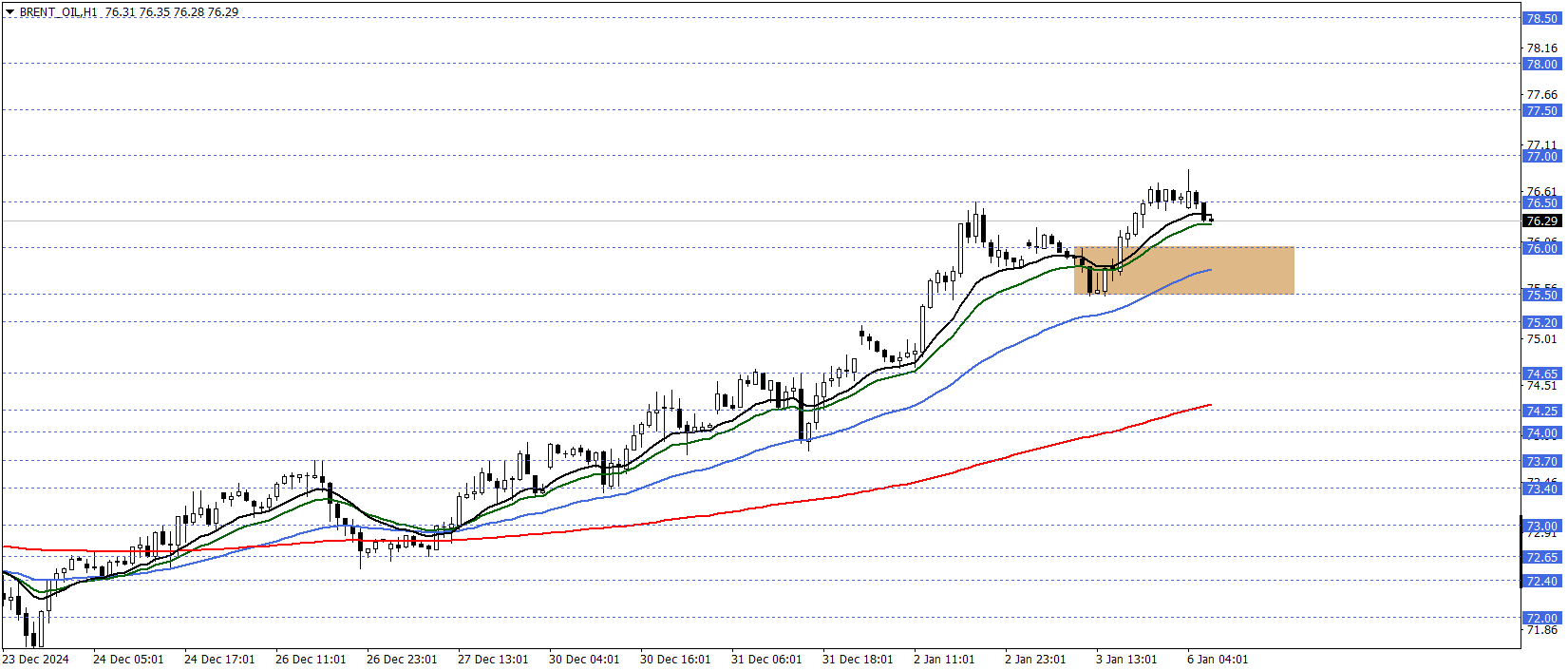Click the 71.86 price scale value

coord(1541,629)
